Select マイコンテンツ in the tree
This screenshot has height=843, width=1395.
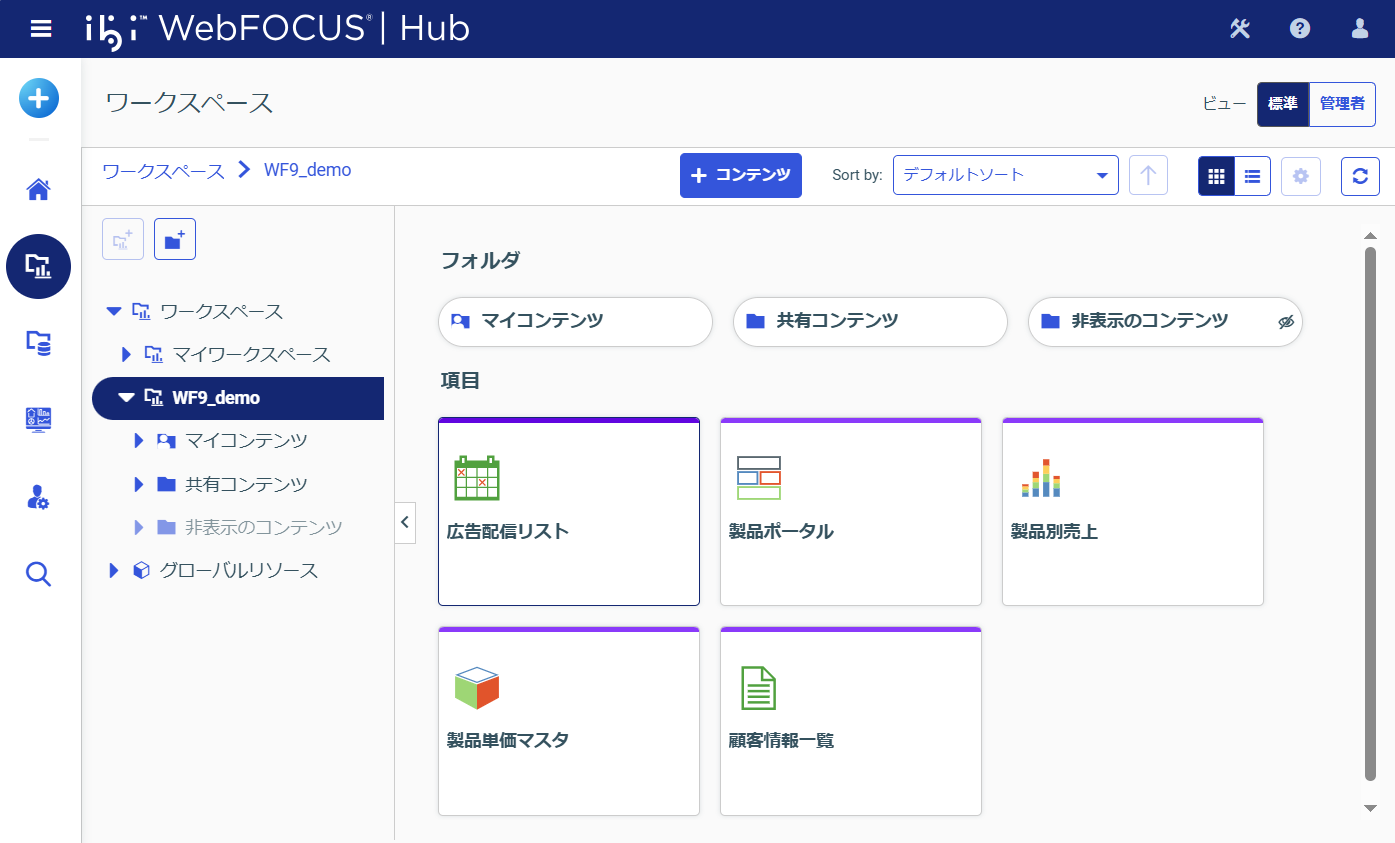pos(246,441)
